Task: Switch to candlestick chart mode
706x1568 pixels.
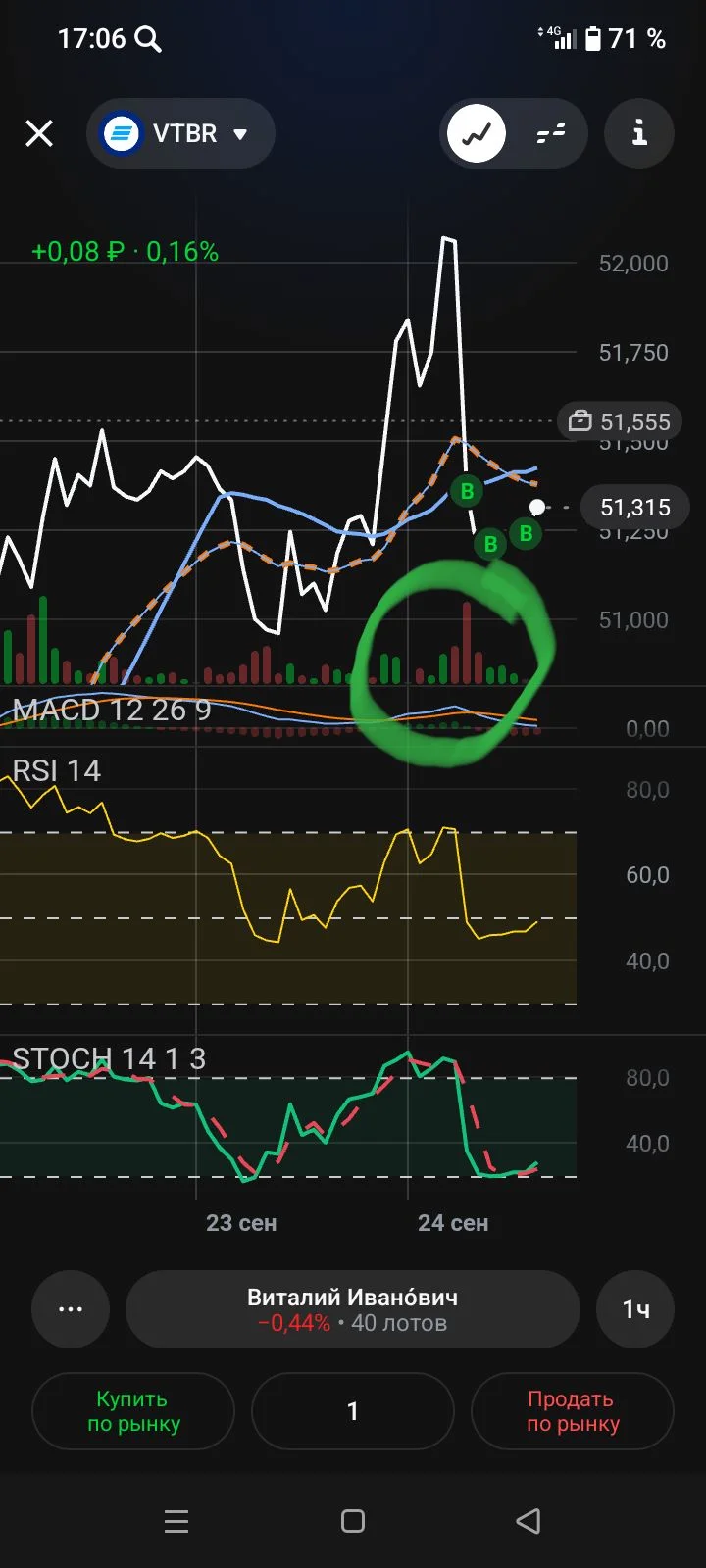Action: click(x=551, y=133)
